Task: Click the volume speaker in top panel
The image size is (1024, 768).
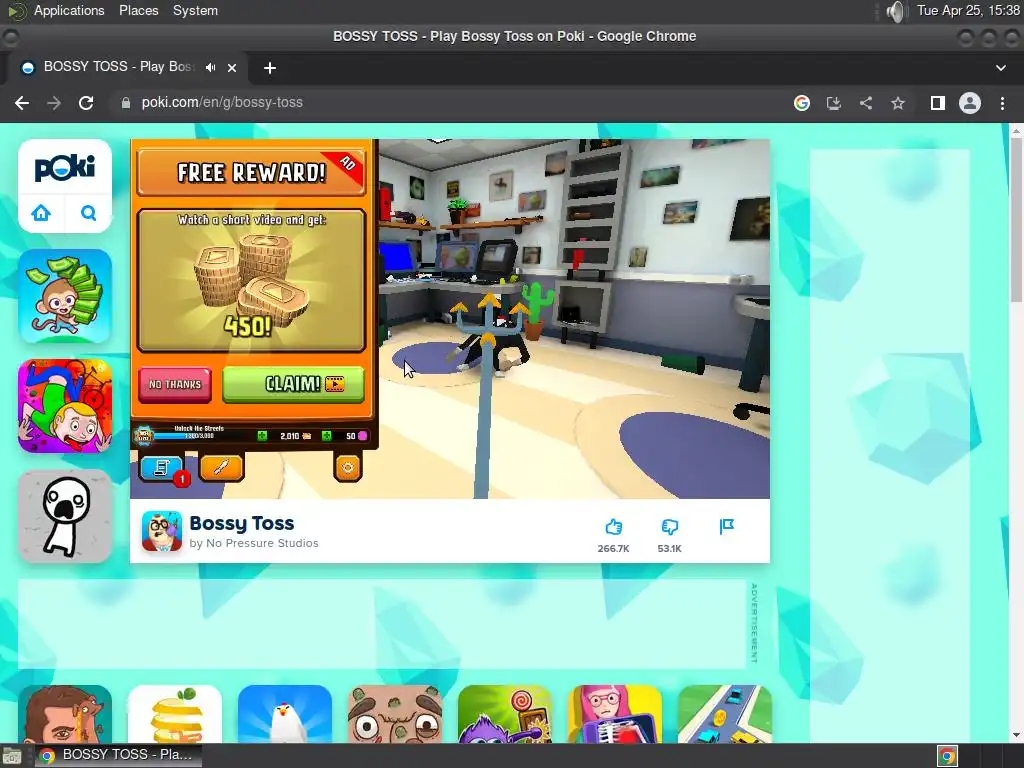Action: [897, 11]
